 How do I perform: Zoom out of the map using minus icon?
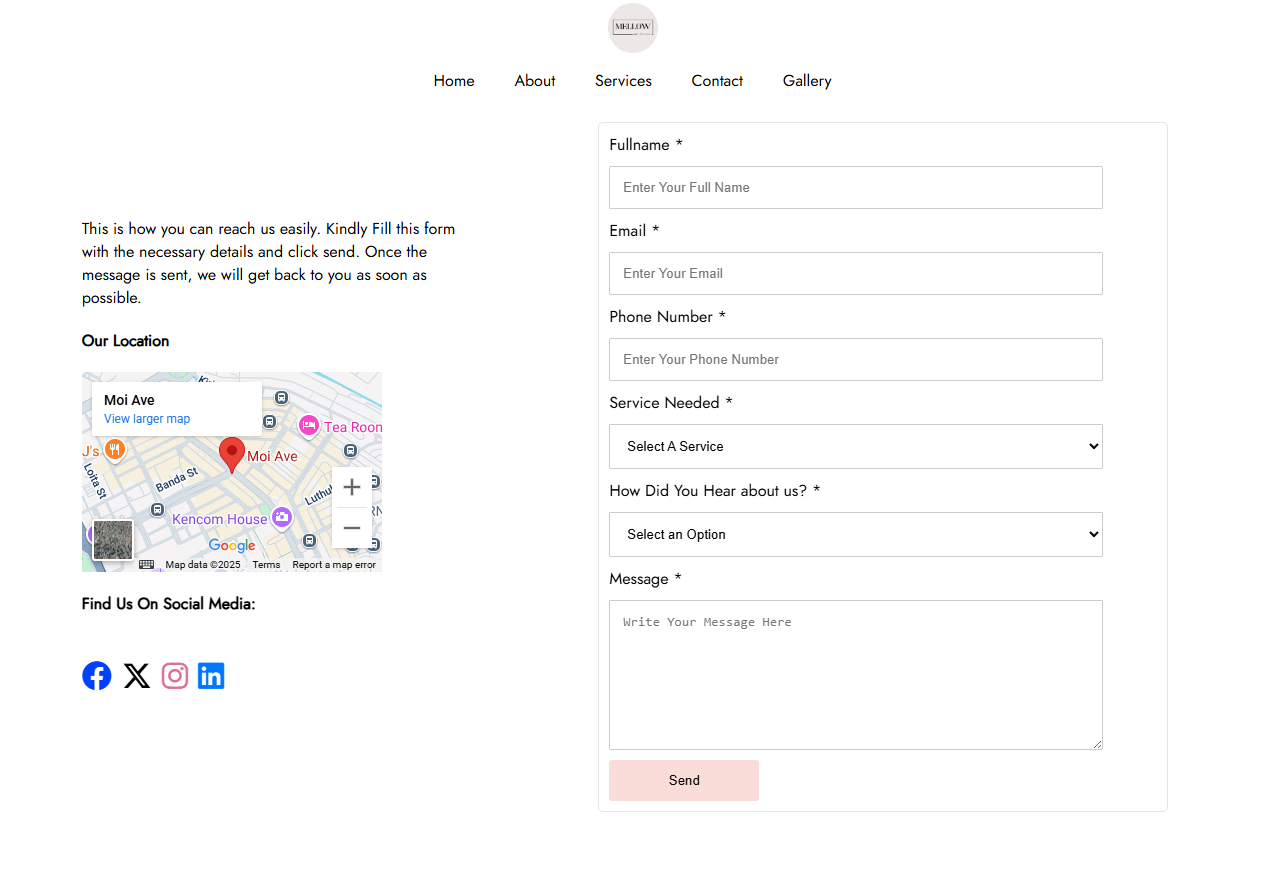pyautogui.click(x=352, y=527)
